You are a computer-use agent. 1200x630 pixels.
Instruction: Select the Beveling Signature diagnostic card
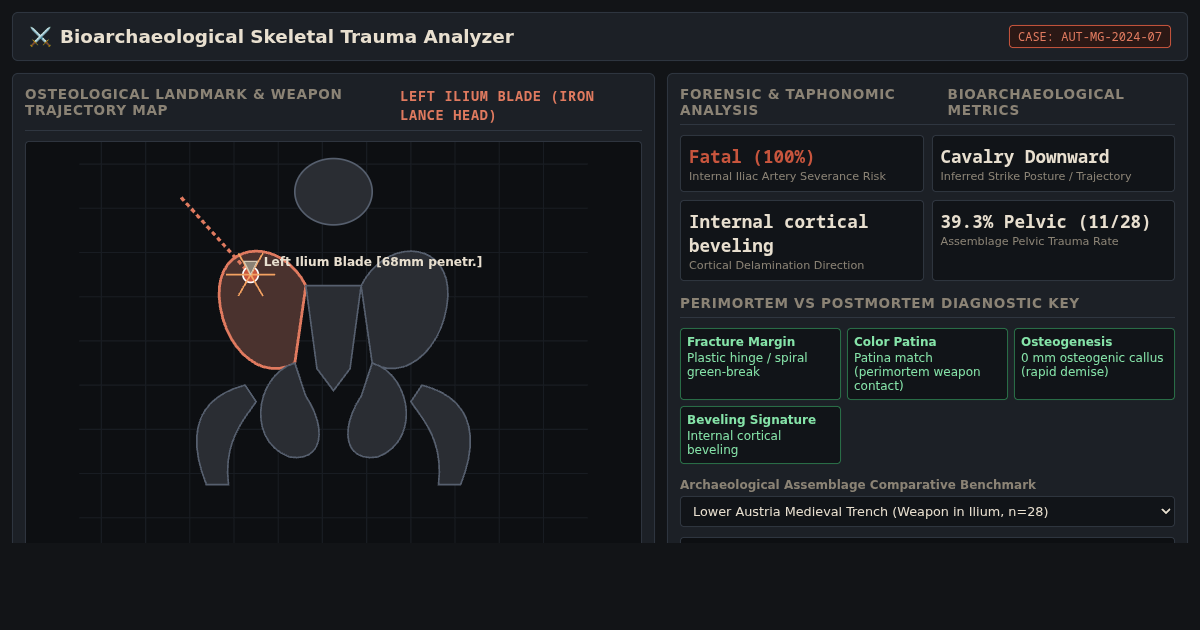(x=760, y=435)
